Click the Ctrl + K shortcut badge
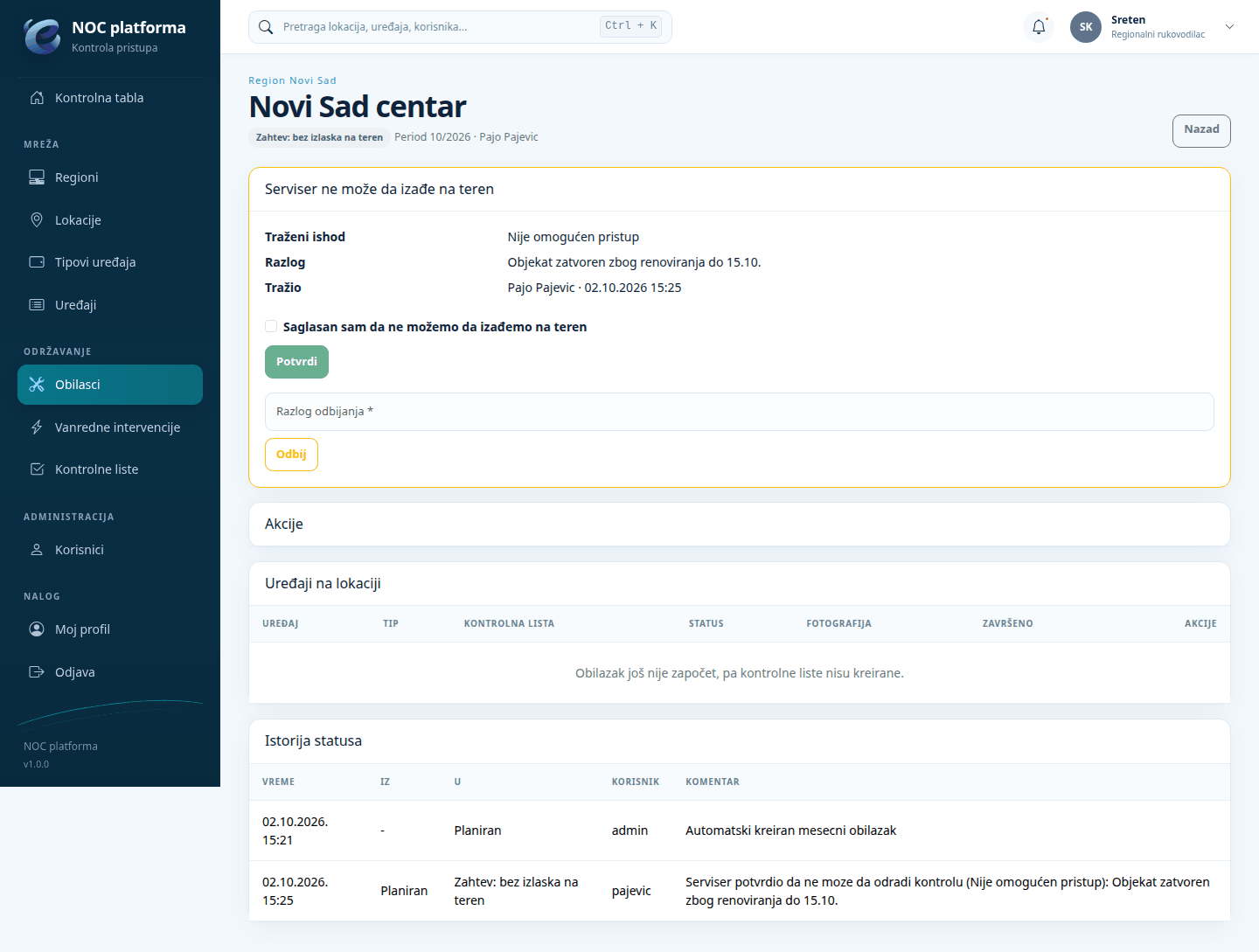This screenshot has width=1259, height=952. pyautogui.click(x=630, y=26)
